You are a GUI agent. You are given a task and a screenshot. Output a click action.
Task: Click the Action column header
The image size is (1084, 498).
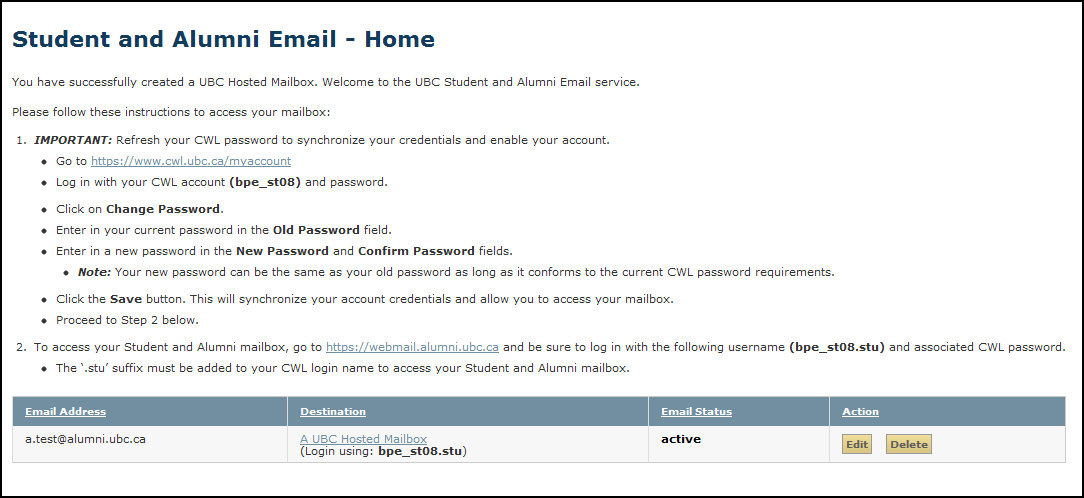coord(860,412)
